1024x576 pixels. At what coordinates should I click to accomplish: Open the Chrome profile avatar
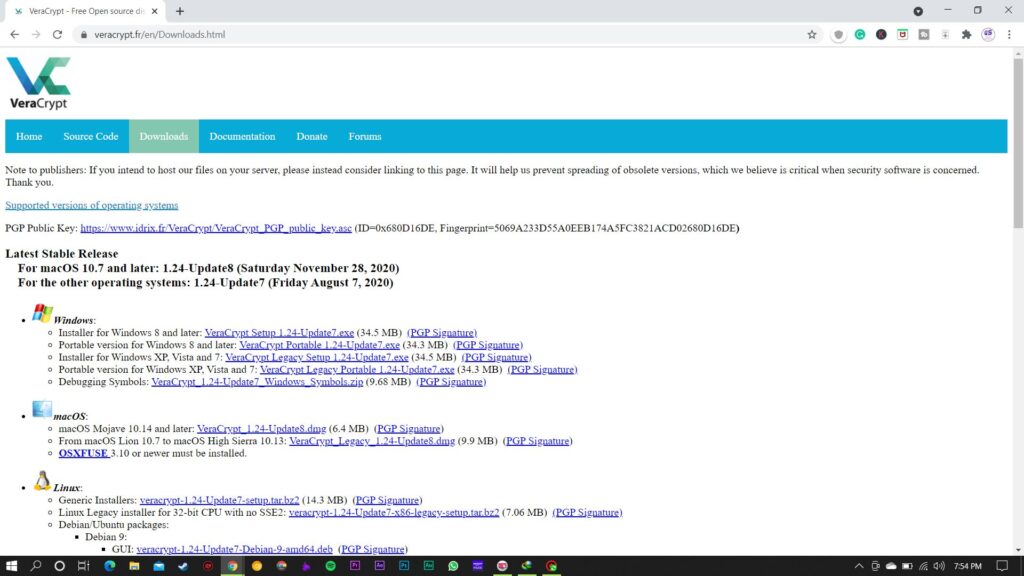click(x=988, y=35)
